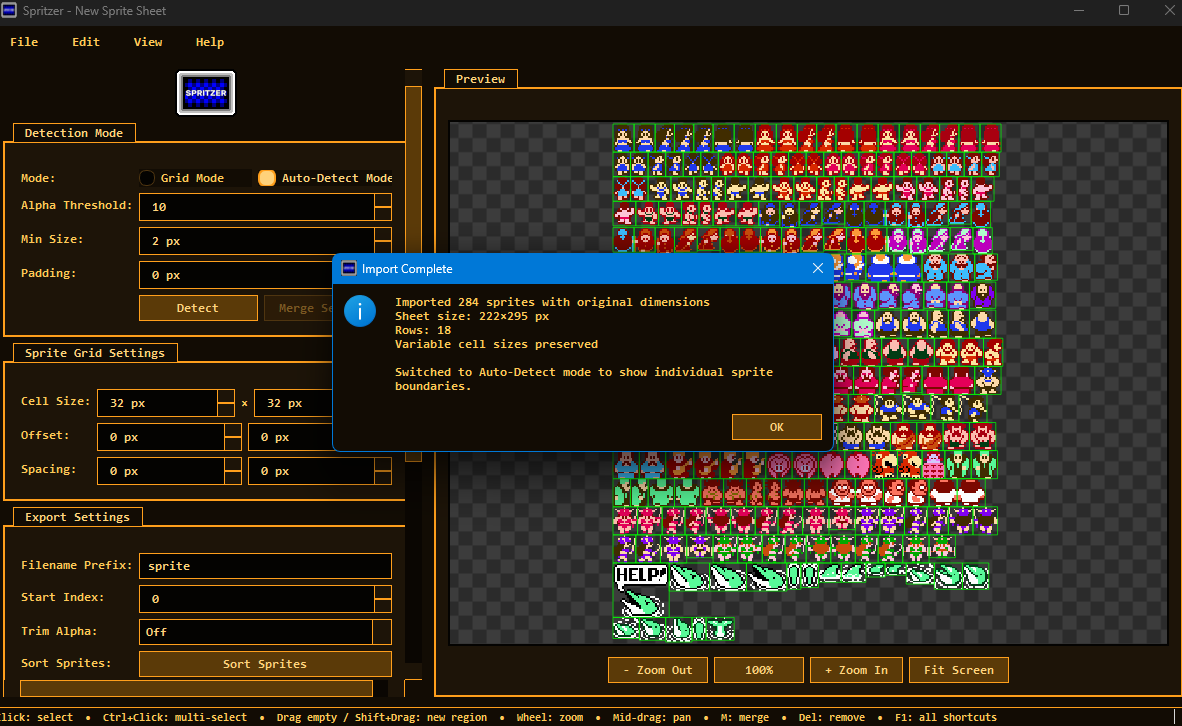Select the Preview tab
This screenshot has height=726, width=1182.
pyautogui.click(x=480, y=79)
